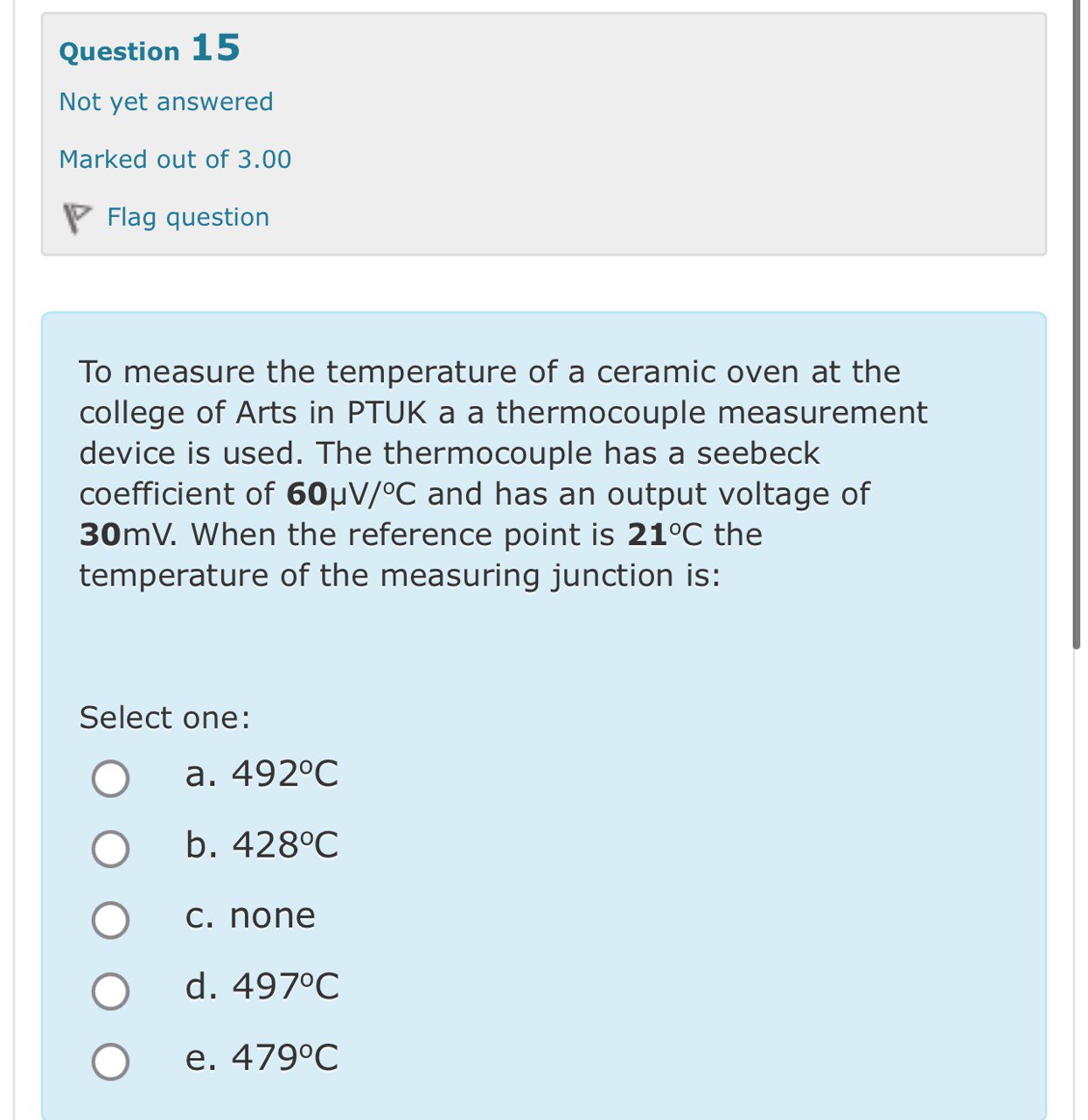The height and width of the screenshot is (1120, 1088).
Task: Select radio button for answer d. 497°C
Action: click(x=110, y=990)
